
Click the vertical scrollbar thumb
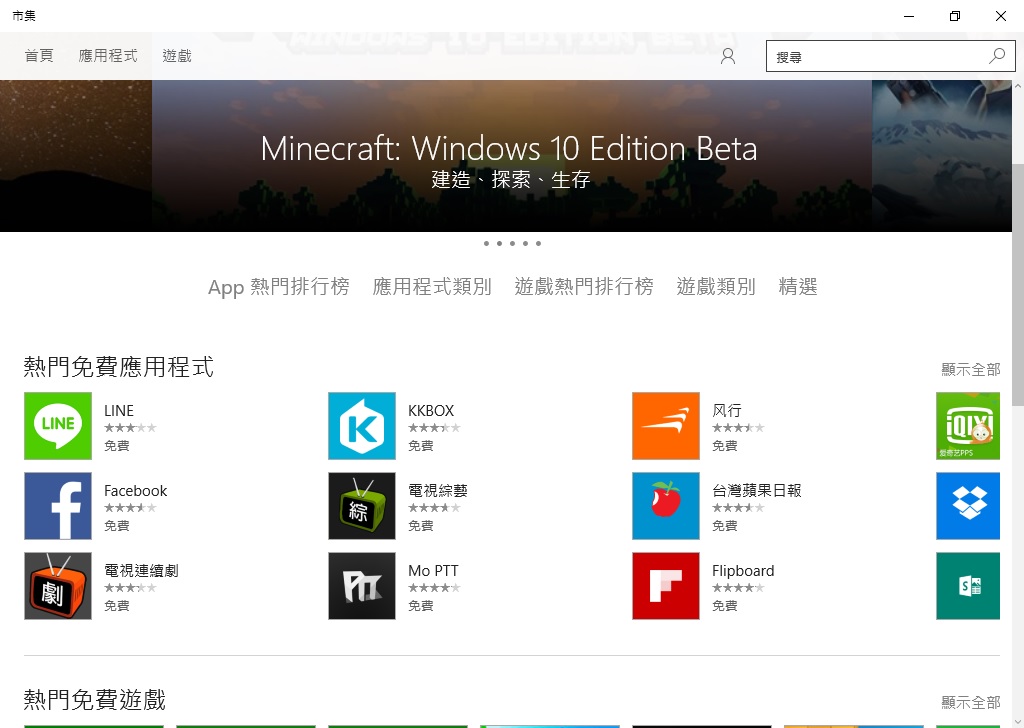coord(1018,284)
